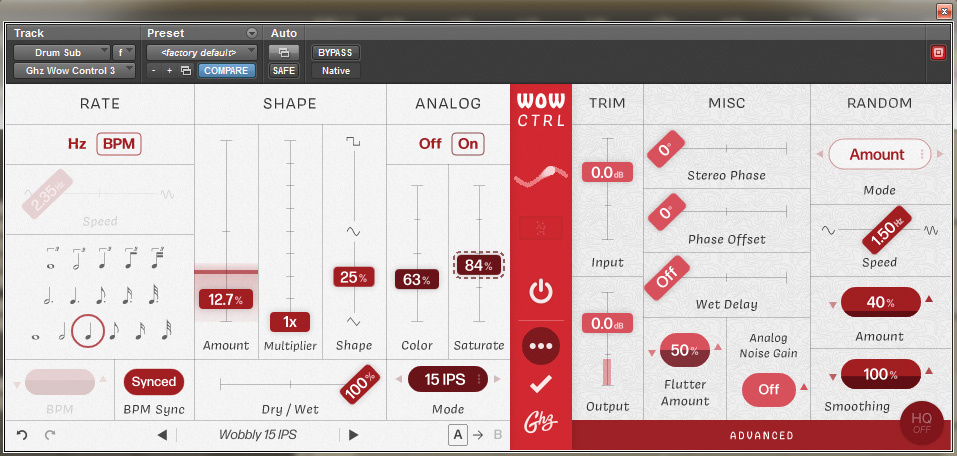Screen dimensions: 957x456
Task: Click the wow waveform display icon
Action: click(x=541, y=176)
